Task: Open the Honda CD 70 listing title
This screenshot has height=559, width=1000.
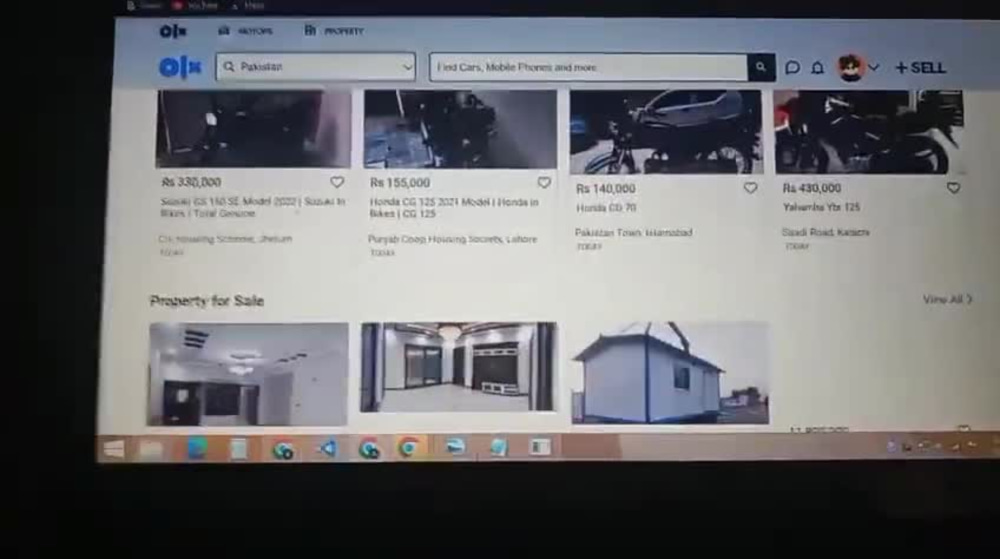Action: (606, 208)
